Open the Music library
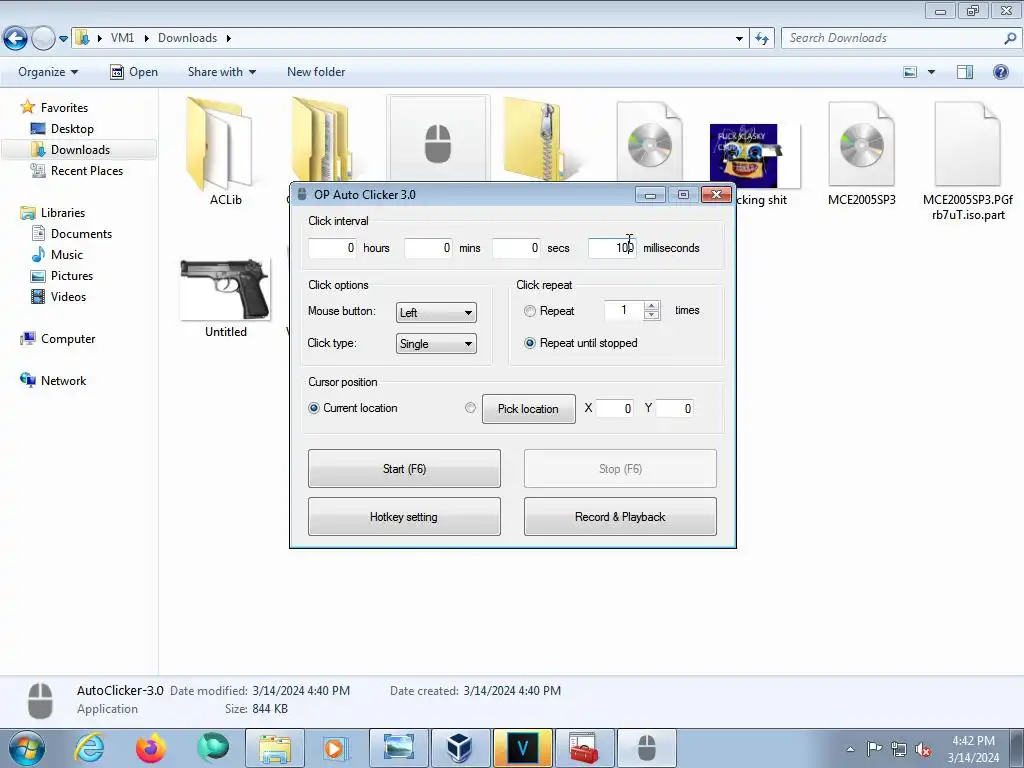 click(67, 255)
